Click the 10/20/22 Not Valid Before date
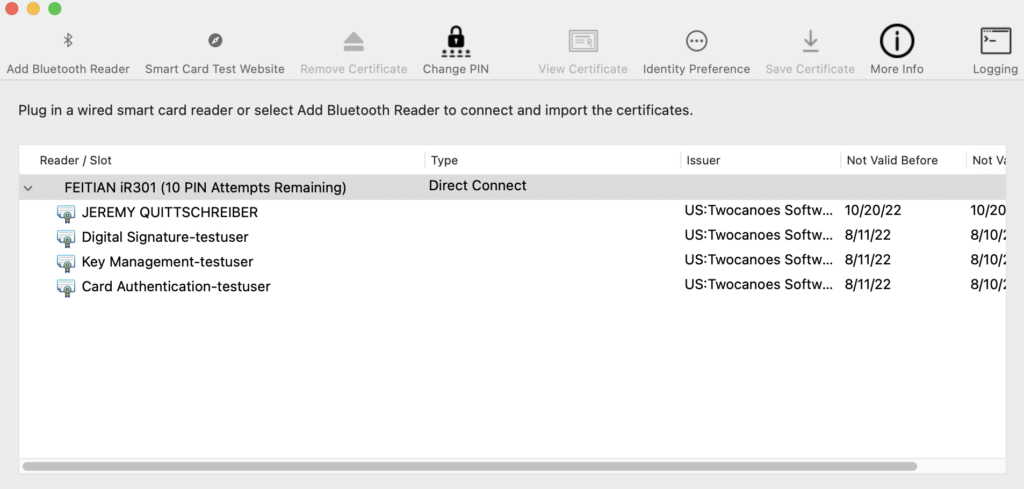 [873, 211]
